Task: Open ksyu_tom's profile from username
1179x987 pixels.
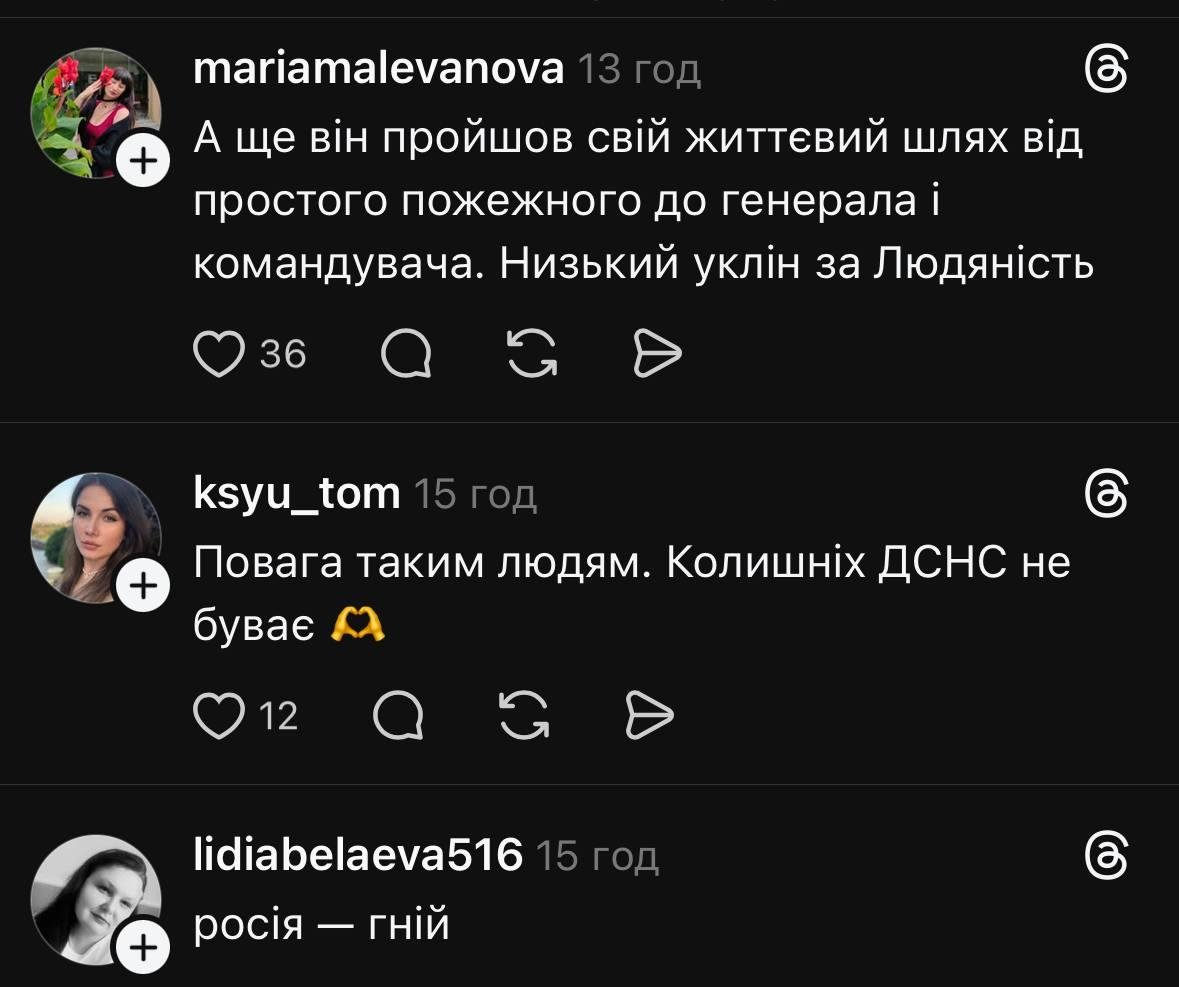Action: click(x=296, y=493)
